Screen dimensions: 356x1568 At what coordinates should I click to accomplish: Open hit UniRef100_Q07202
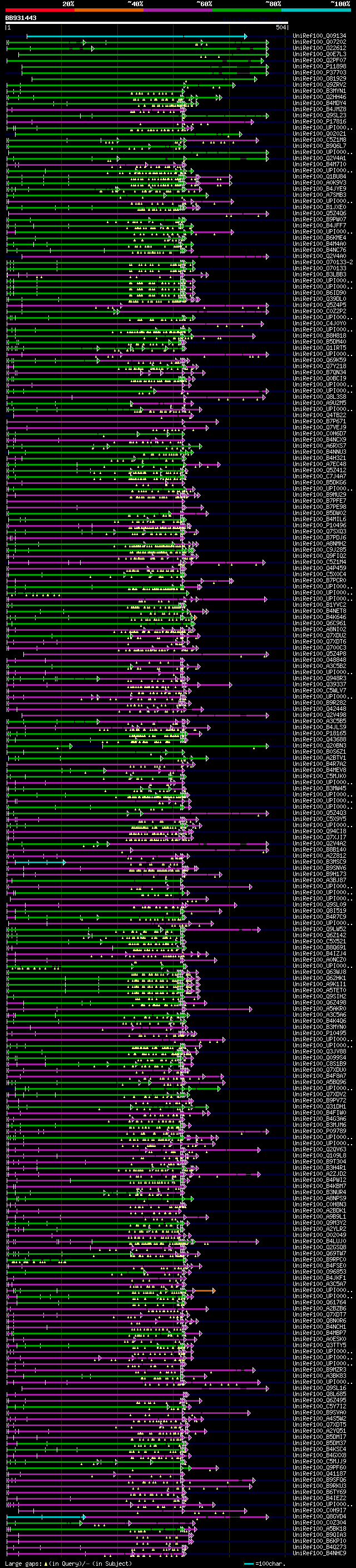click(x=319, y=42)
